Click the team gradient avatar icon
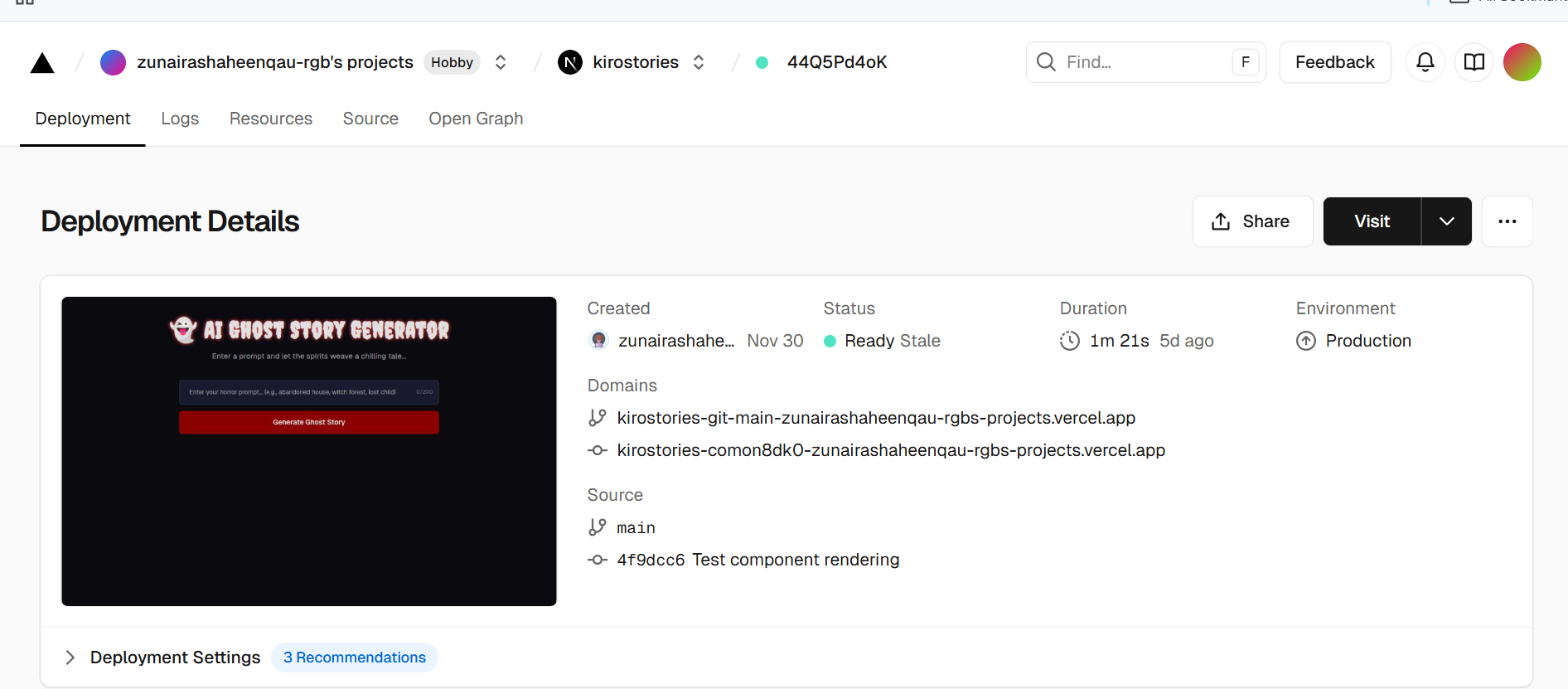Image resolution: width=1568 pixels, height=689 pixels. point(114,62)
